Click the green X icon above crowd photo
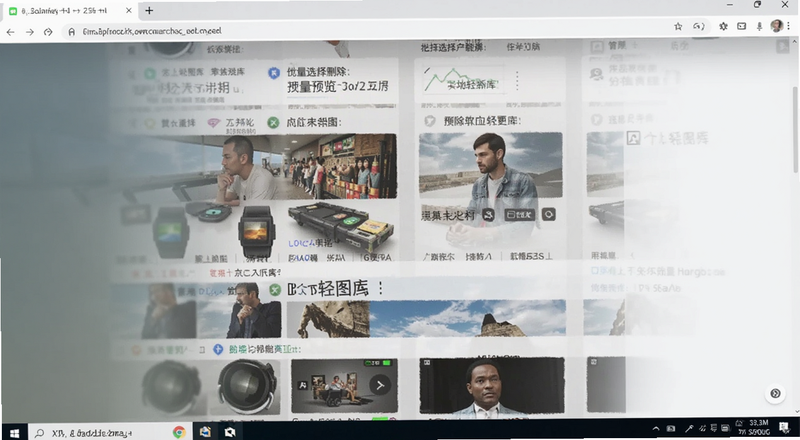This screenshot has height=440, width=800. pos(274,123)
